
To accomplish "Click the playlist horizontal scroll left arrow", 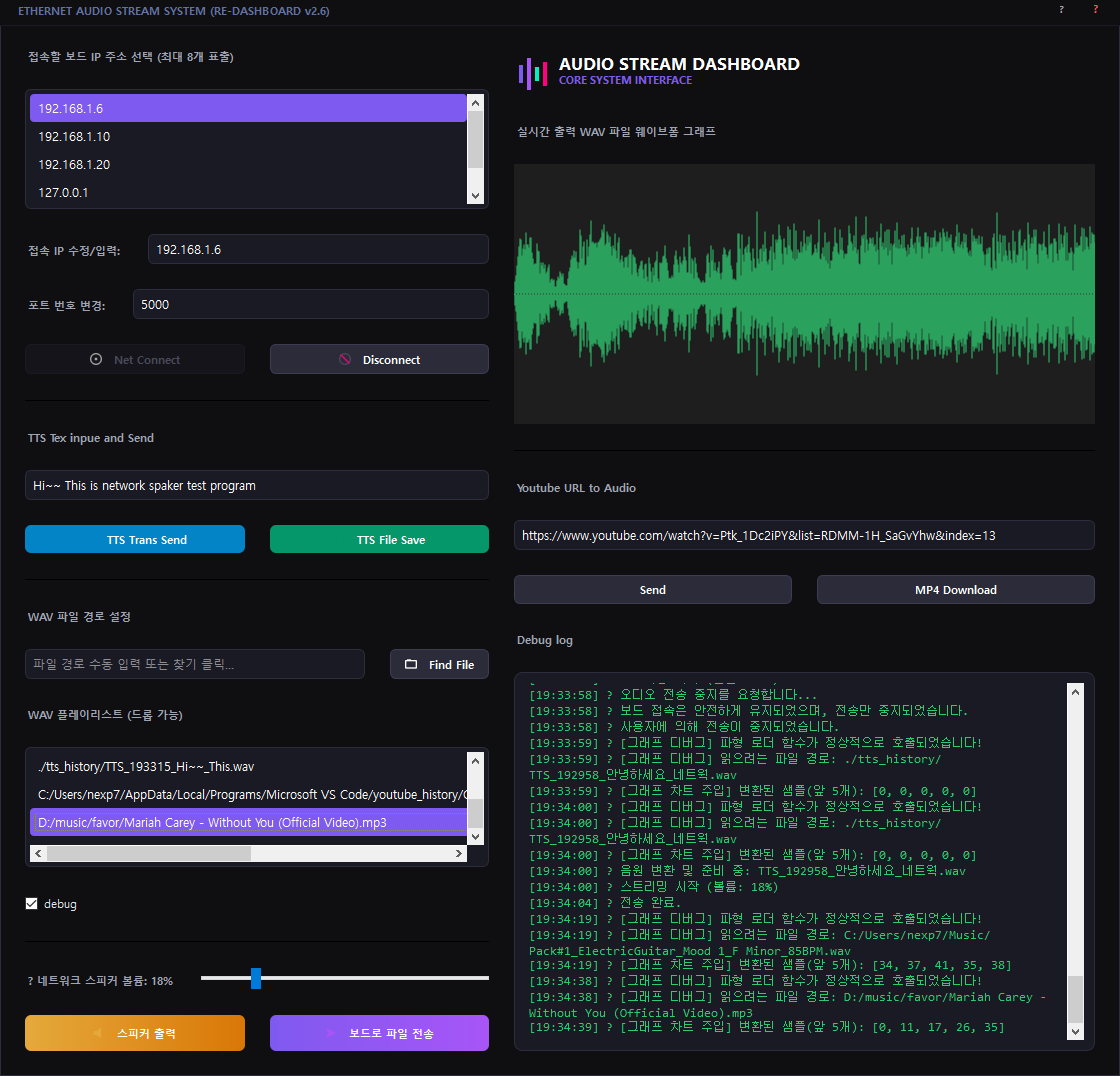I will pos(39,854).
